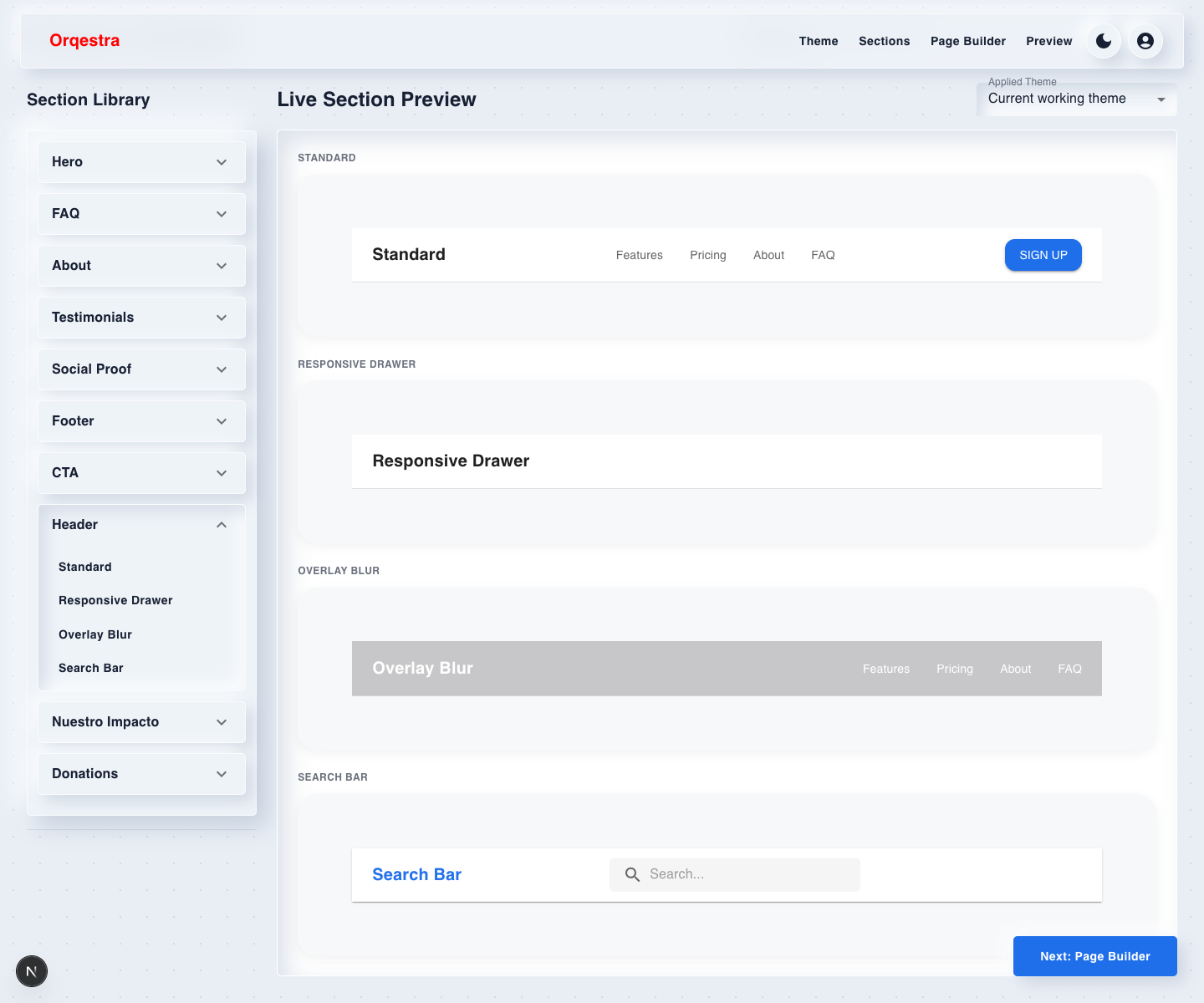Open the Preview nav item
Viewport: 1204px width, 1003px height.
coord(1049,41)
